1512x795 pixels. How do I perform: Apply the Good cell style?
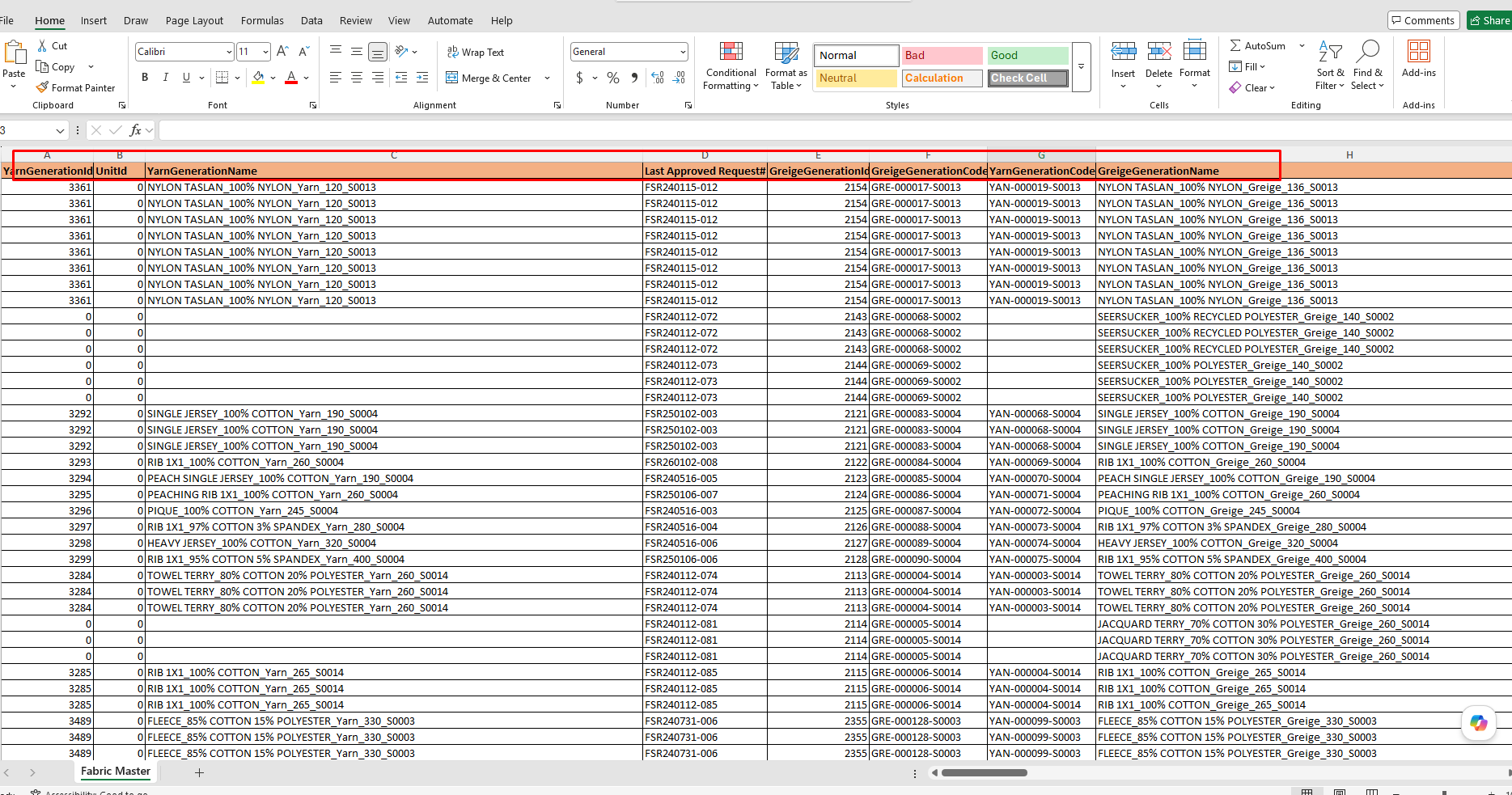(x=1027, y=55)
